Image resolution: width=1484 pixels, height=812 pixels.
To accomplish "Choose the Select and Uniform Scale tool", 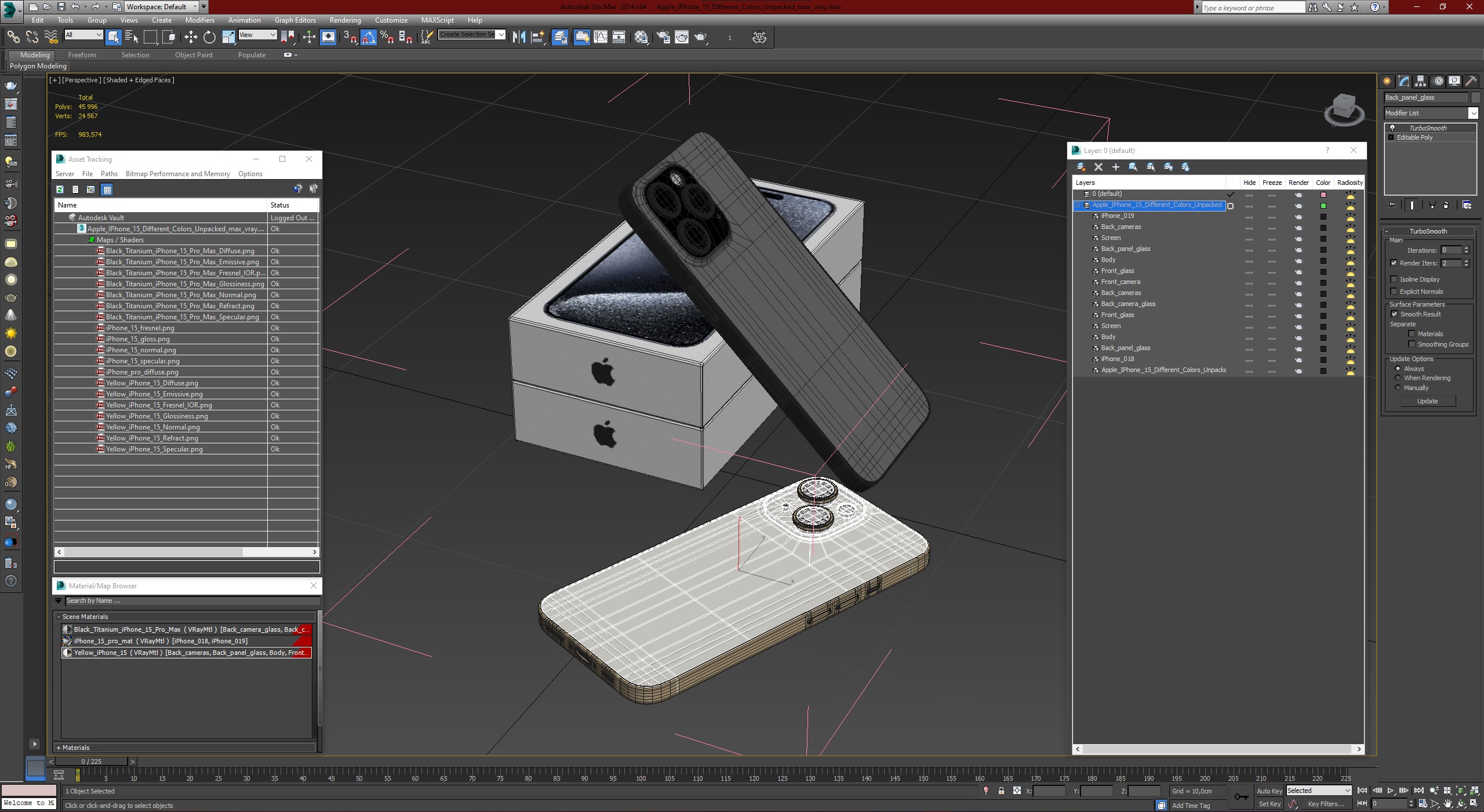I will tap(228, 37).
